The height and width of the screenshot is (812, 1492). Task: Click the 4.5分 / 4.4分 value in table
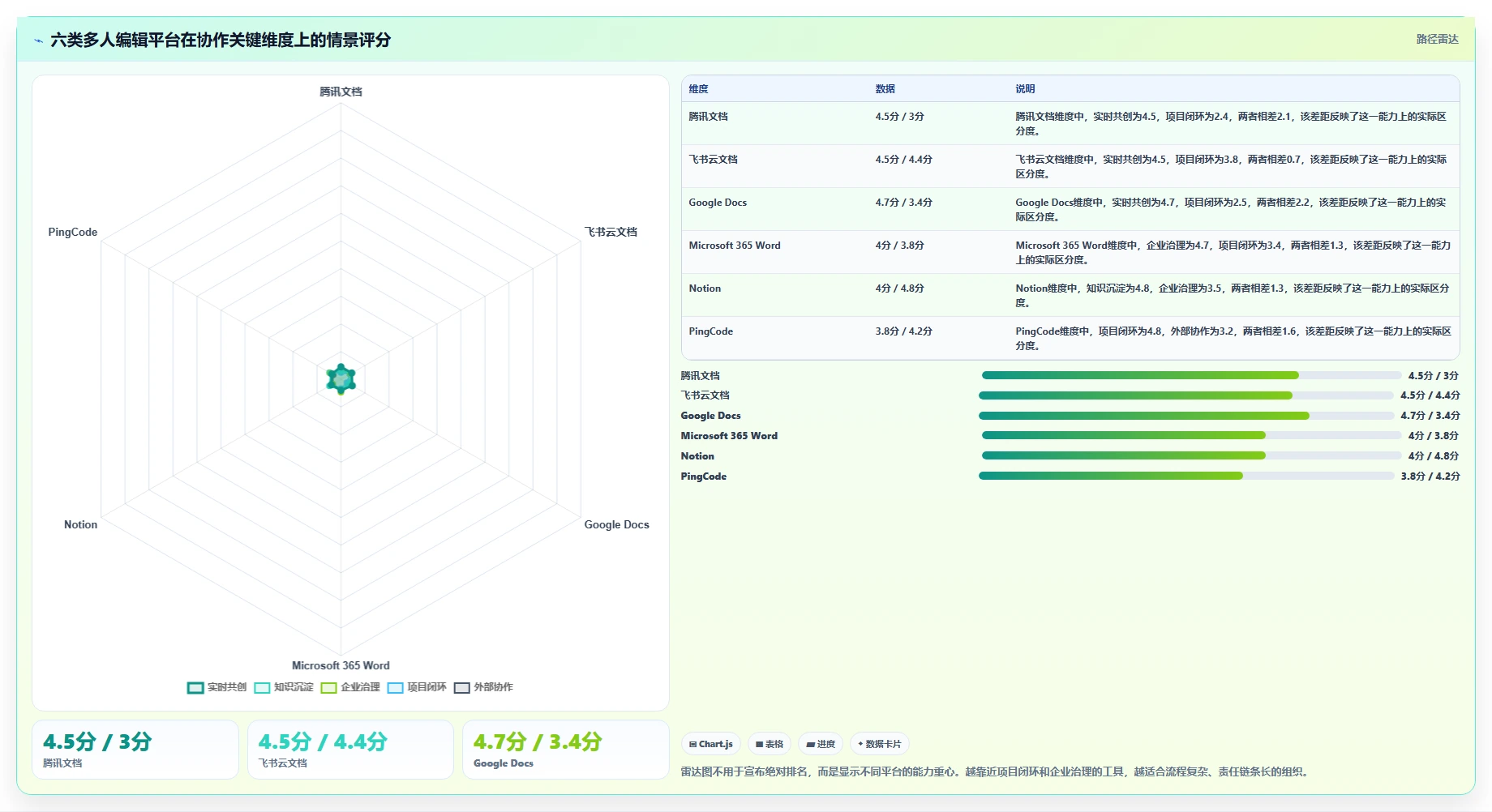pos(904,160)
